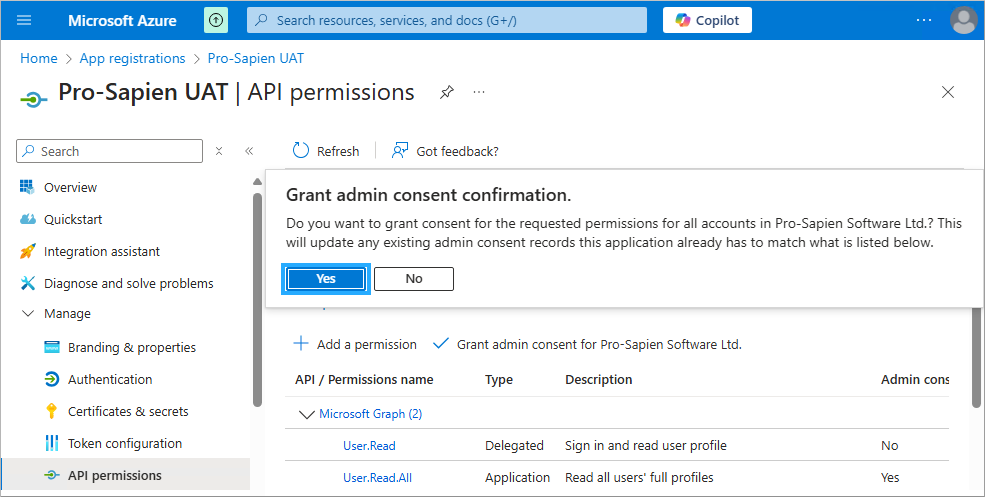The image size is (985, 497).
Task: Collapse the Manage section chevron
Action: (x=28, y=314)
